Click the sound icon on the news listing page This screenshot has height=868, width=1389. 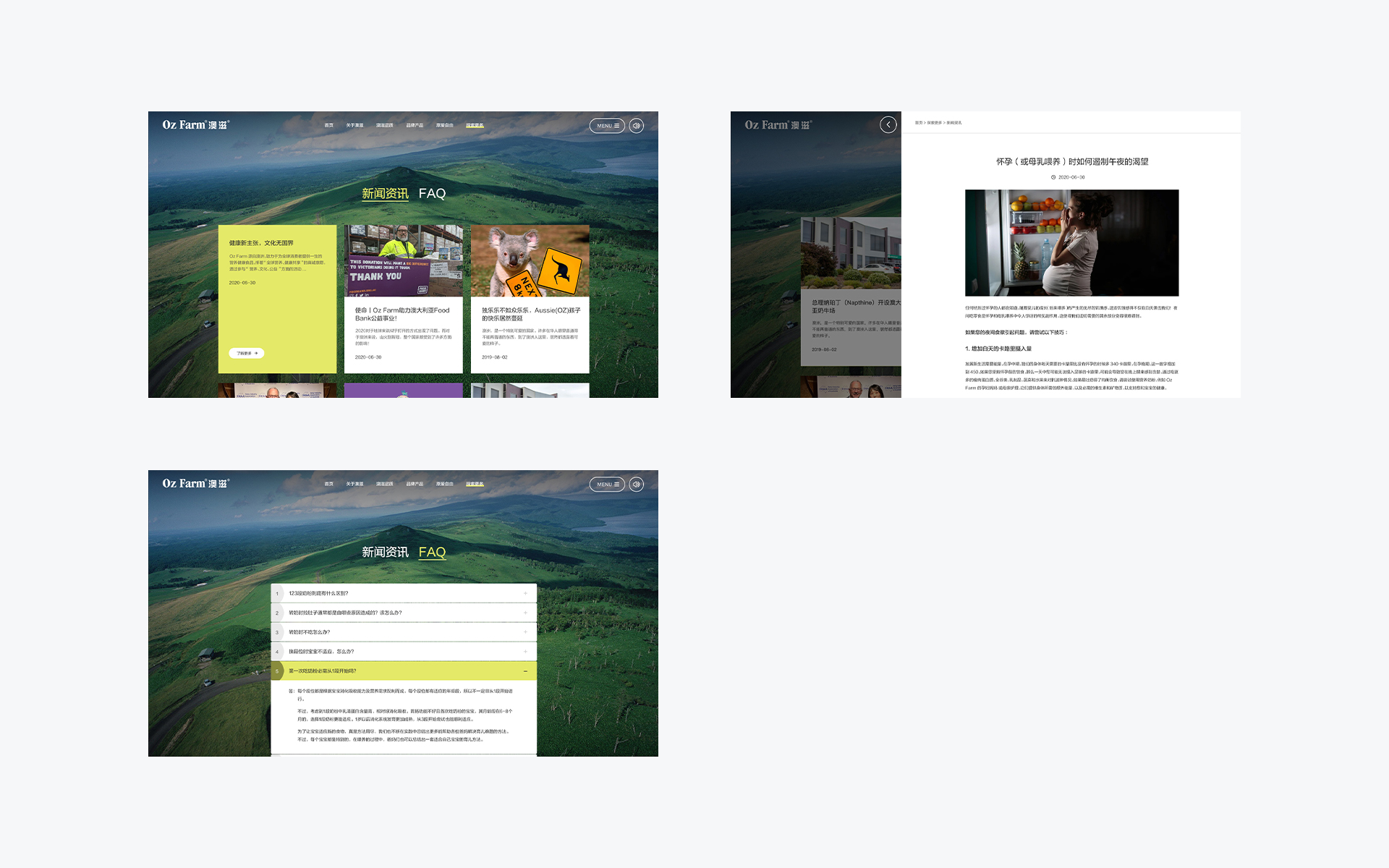(636, 126)
